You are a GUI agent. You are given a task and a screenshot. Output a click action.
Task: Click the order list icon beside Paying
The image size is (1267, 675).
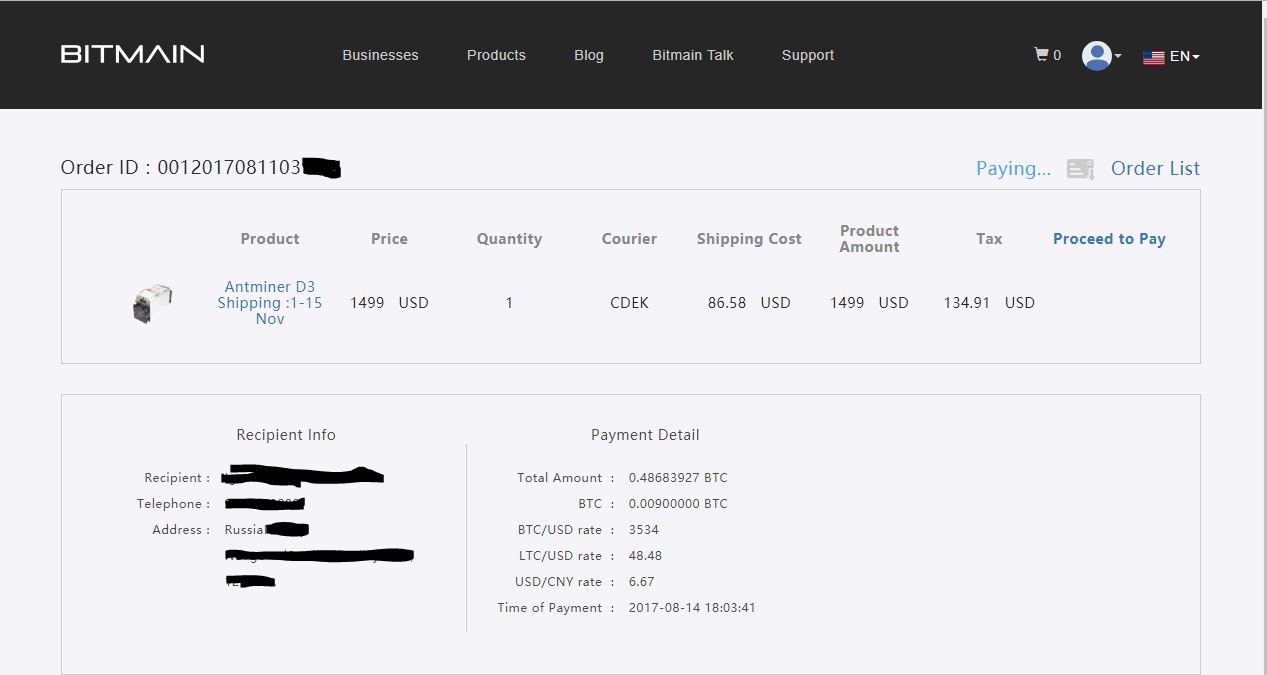1080,169
